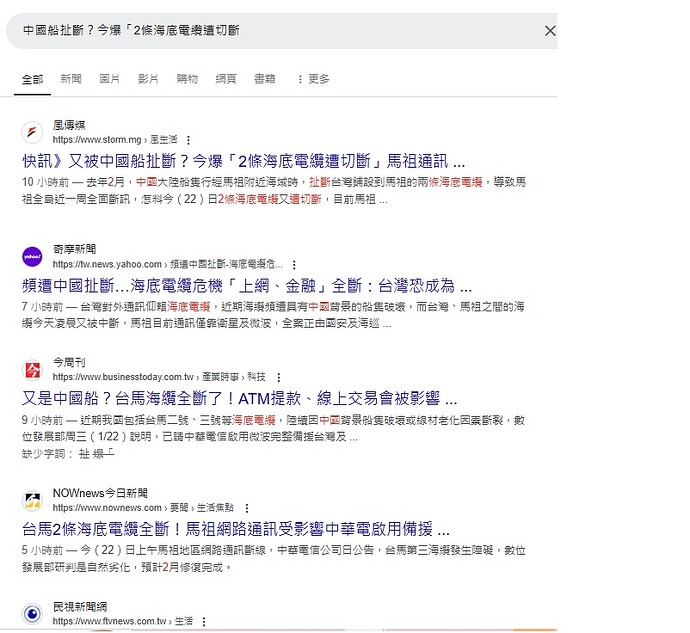The height and width of the screenshot is (633, 690).
Task: Open more options for tw.news.yahoo.com result
Action: click(294, 265)
